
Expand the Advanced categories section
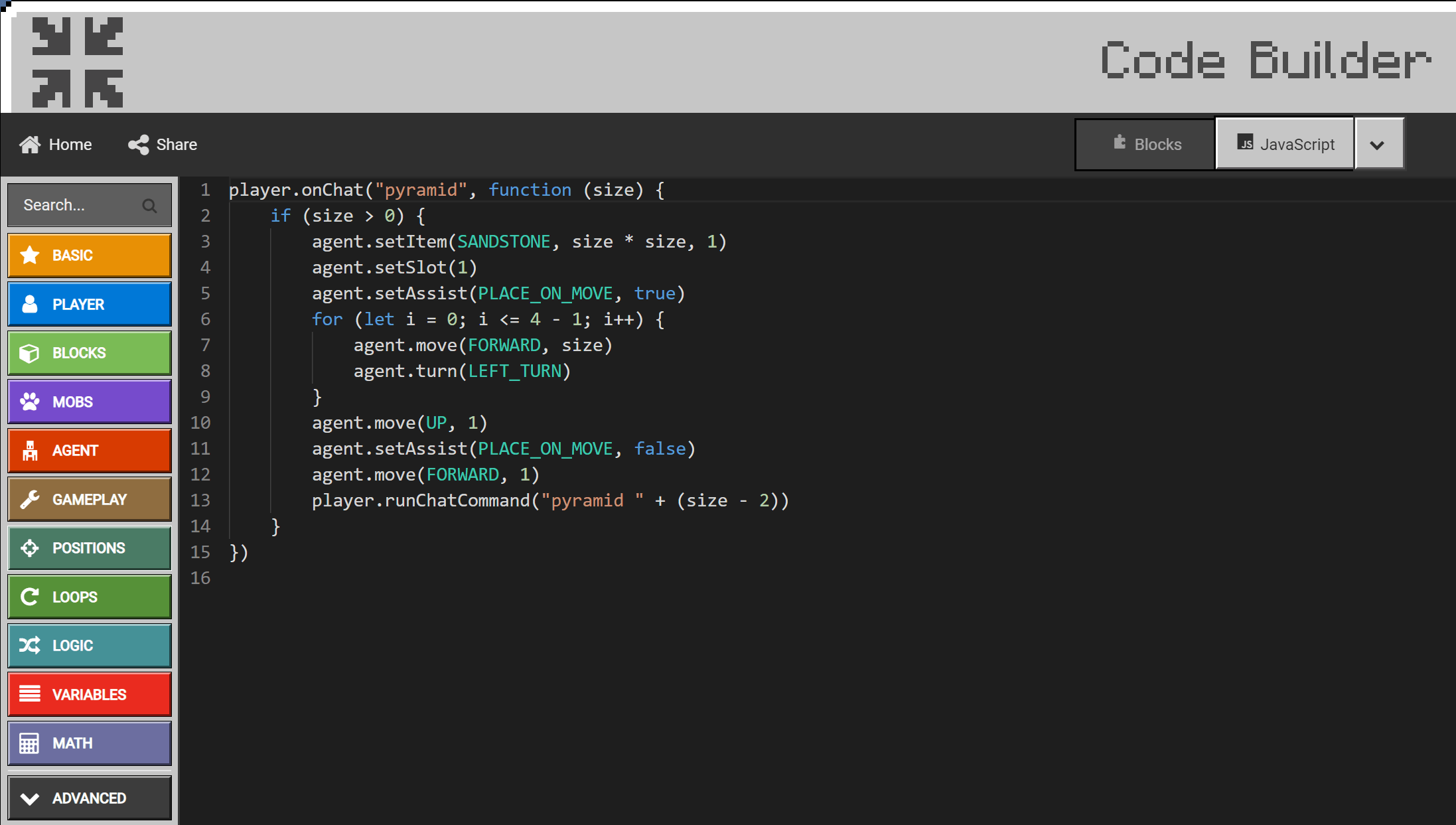tap(89, 798)
